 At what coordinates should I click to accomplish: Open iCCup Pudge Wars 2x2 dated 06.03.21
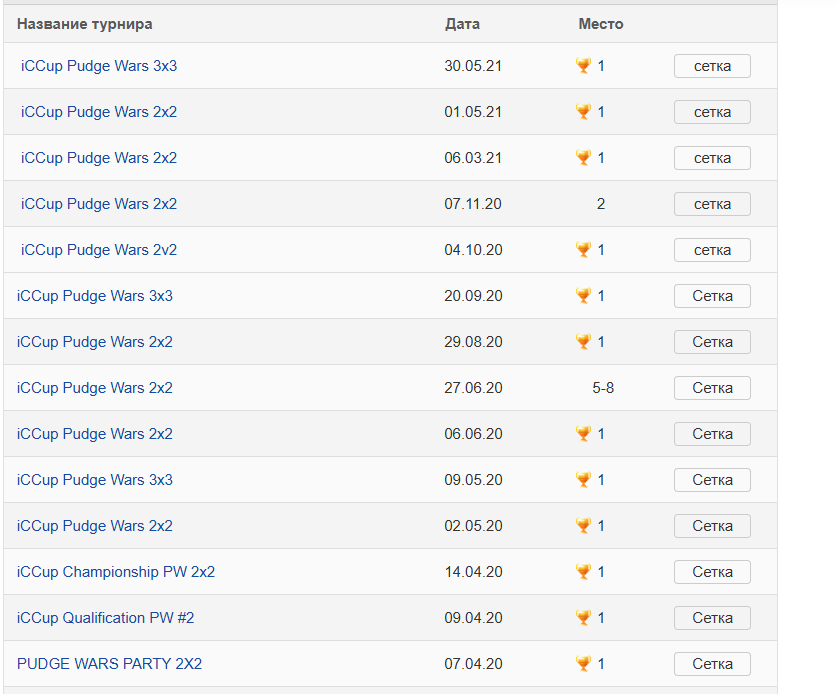pos(99,158)
